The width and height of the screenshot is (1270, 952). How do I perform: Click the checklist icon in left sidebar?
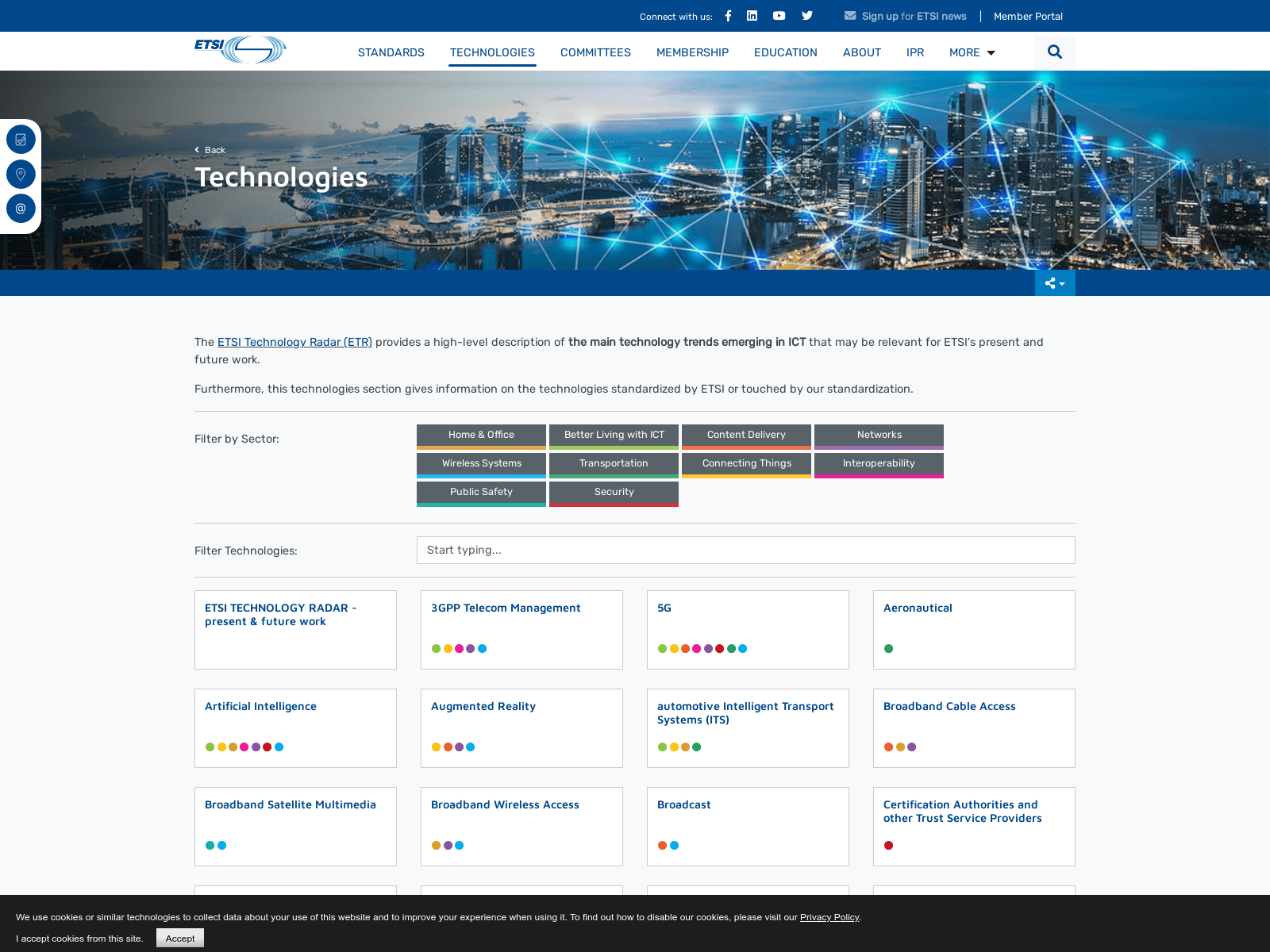click(x=21, y=140)
